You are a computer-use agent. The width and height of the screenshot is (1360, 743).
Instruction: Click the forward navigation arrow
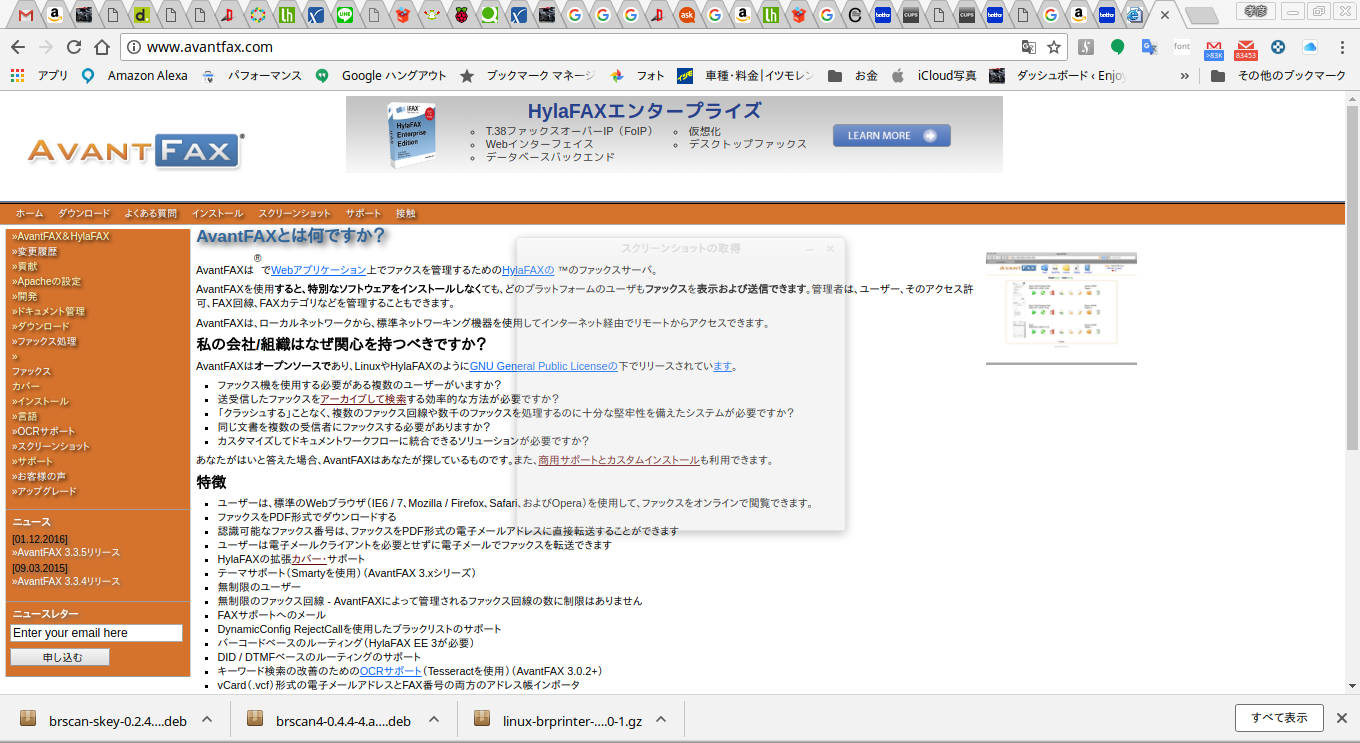[x=46, y=47]
